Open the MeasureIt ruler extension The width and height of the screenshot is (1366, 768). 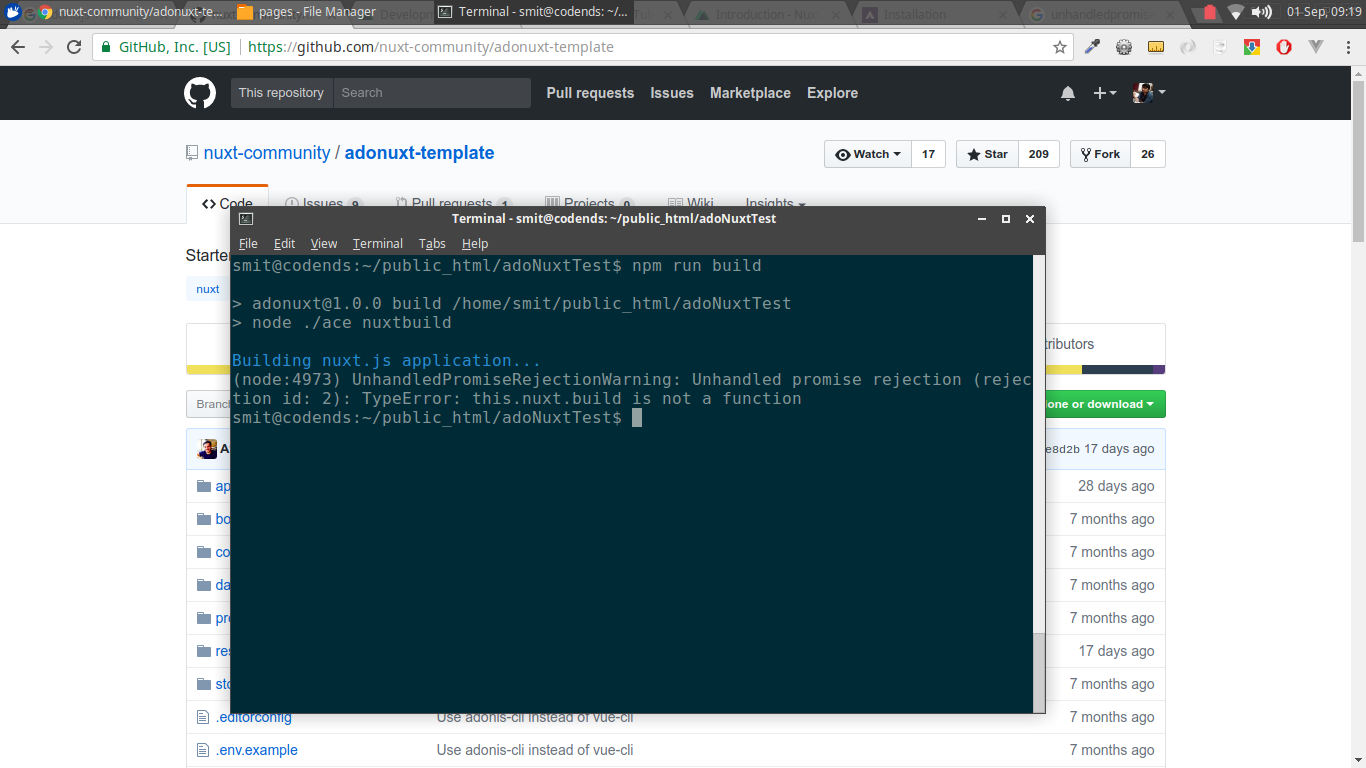[x=1156, y=46]
